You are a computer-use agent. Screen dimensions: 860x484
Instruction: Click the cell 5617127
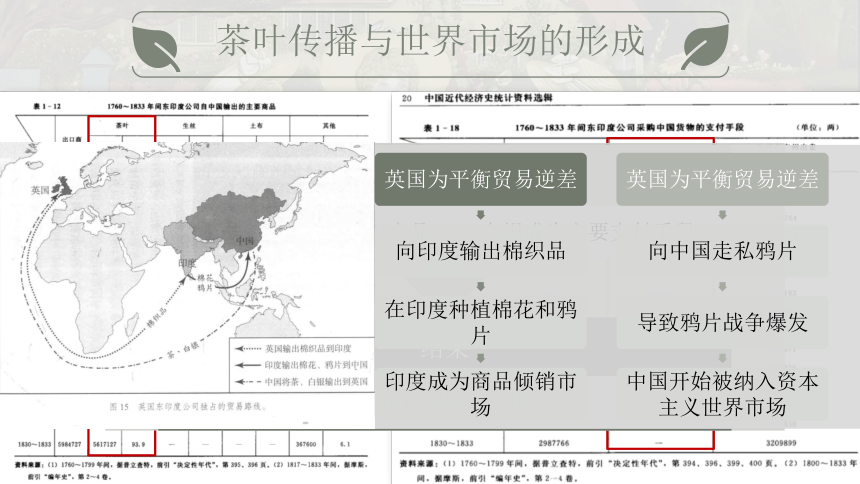pyautogui.click(x=104, y=444)
